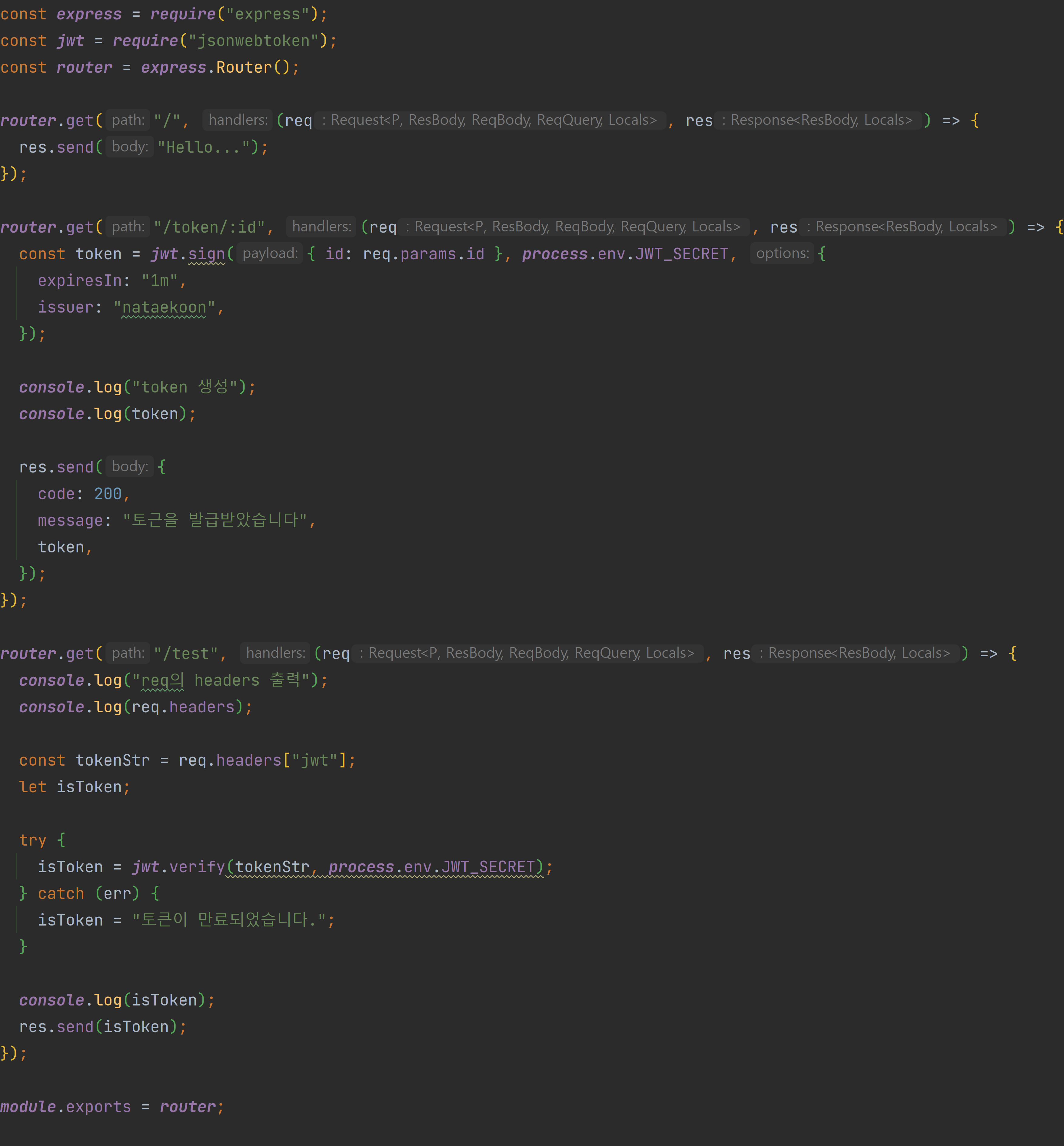Click express.Router() call text
The width and height of the screenshot is (1064, 1146).
pos(215,67)
